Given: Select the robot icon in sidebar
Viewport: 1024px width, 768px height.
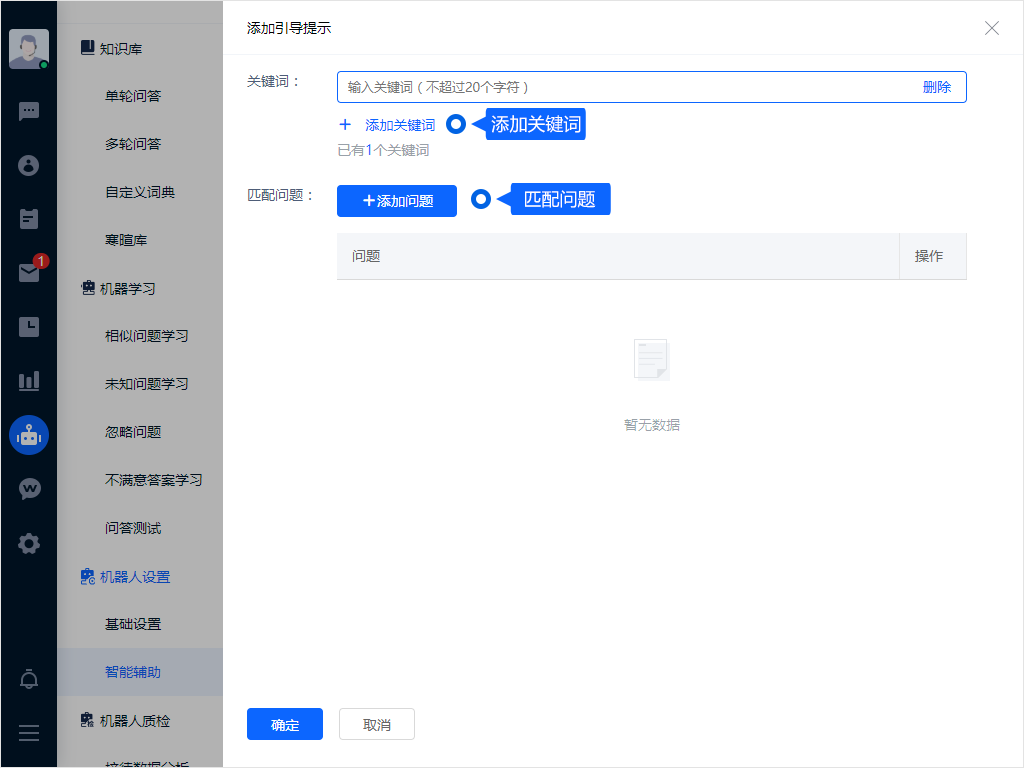Looking at the screenshot, I should click(x=29, y=435).
